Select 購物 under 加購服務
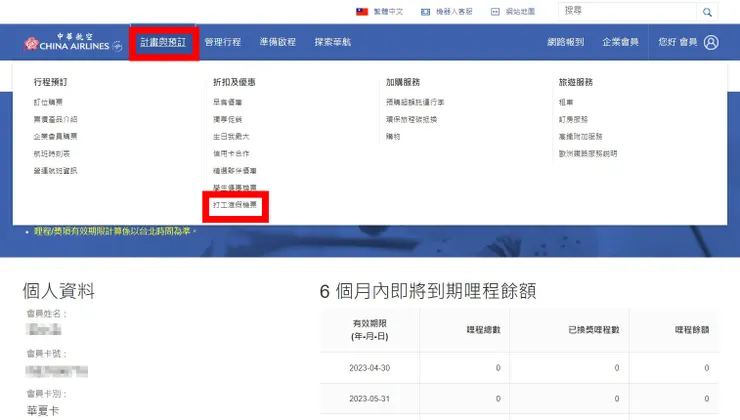740x420 pixels. tap(393, 136)
